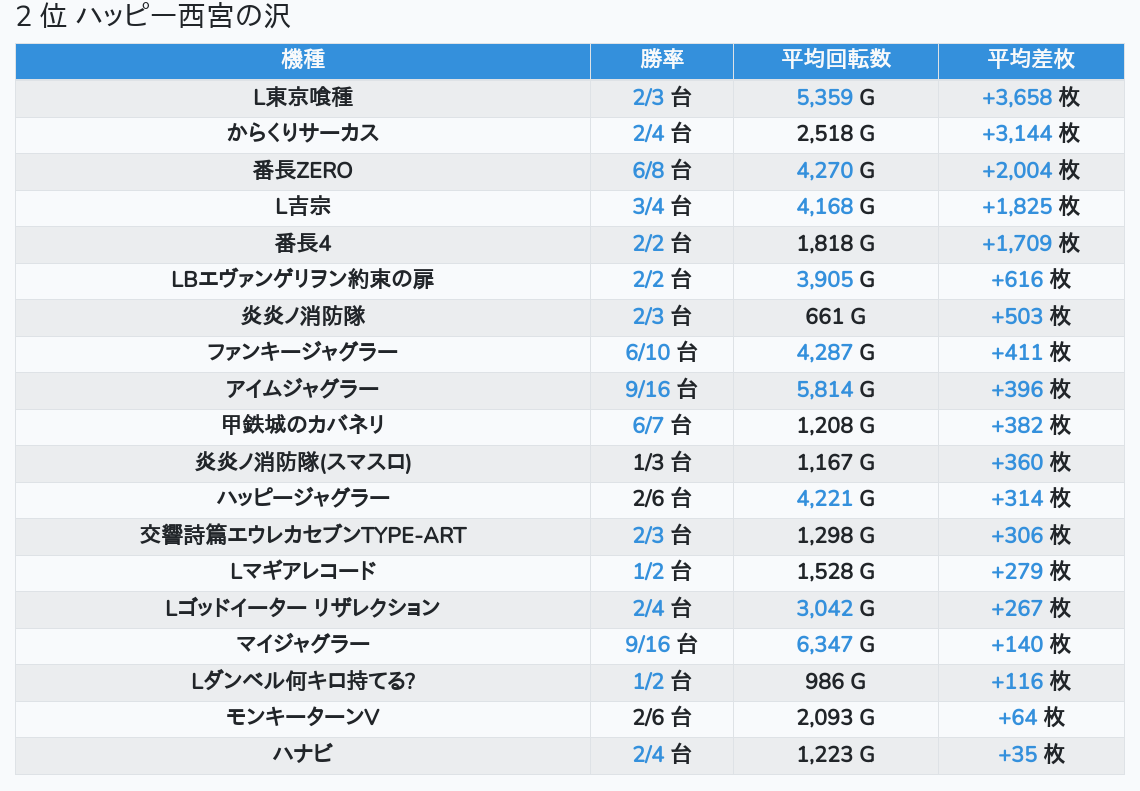Click the 6/10 台 win rate for ファンキージャグラー
The image size is (1140, 791).
(662, 353)
